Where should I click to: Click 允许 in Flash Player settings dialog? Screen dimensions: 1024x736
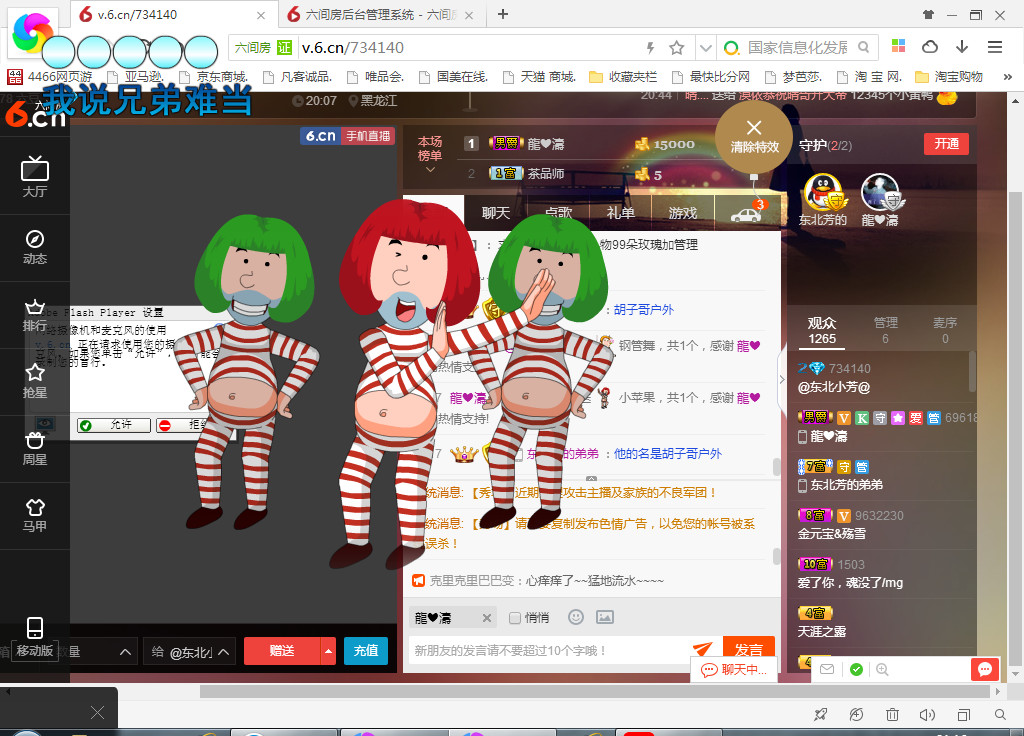point(114,425)
